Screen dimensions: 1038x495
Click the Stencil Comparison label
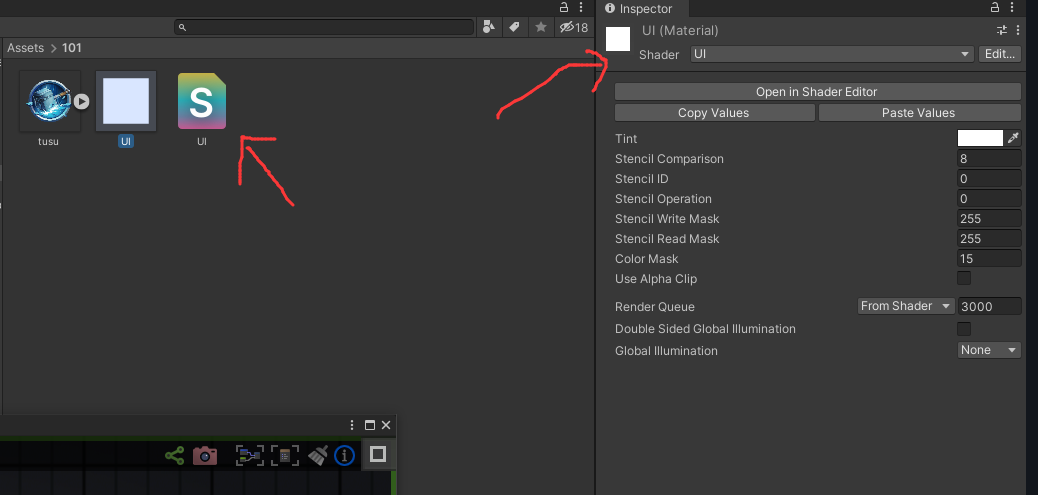[669, 159]
